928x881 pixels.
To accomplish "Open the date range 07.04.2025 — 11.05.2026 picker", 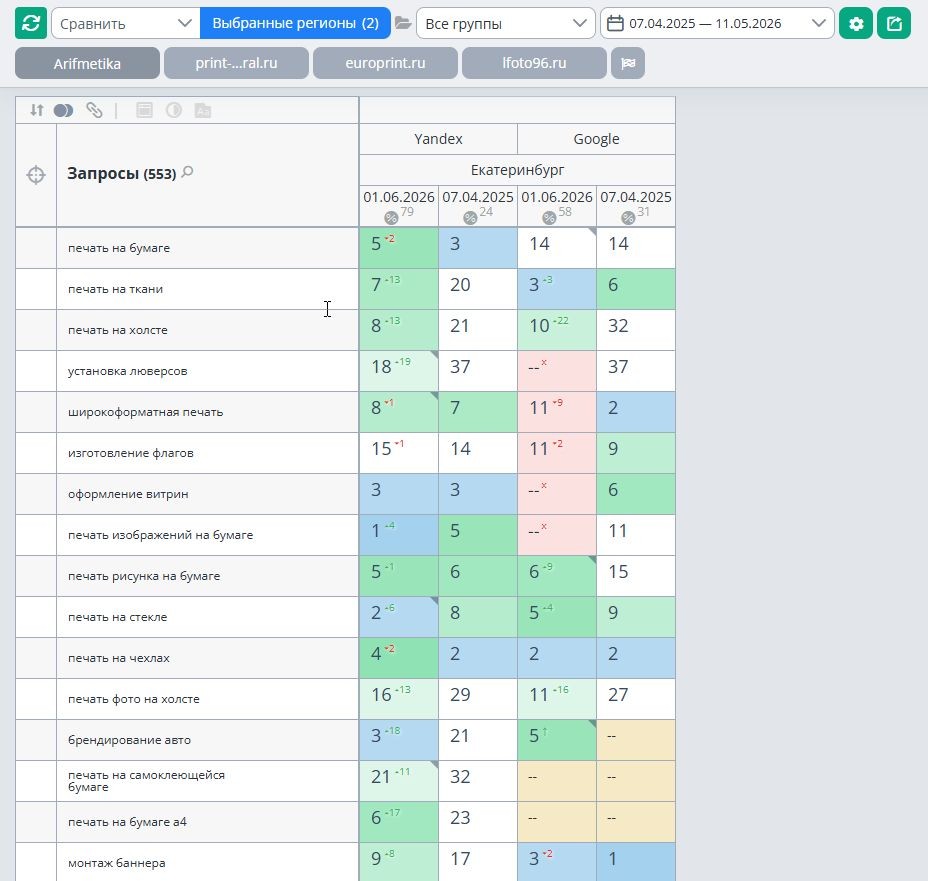I will pos(717,24).
